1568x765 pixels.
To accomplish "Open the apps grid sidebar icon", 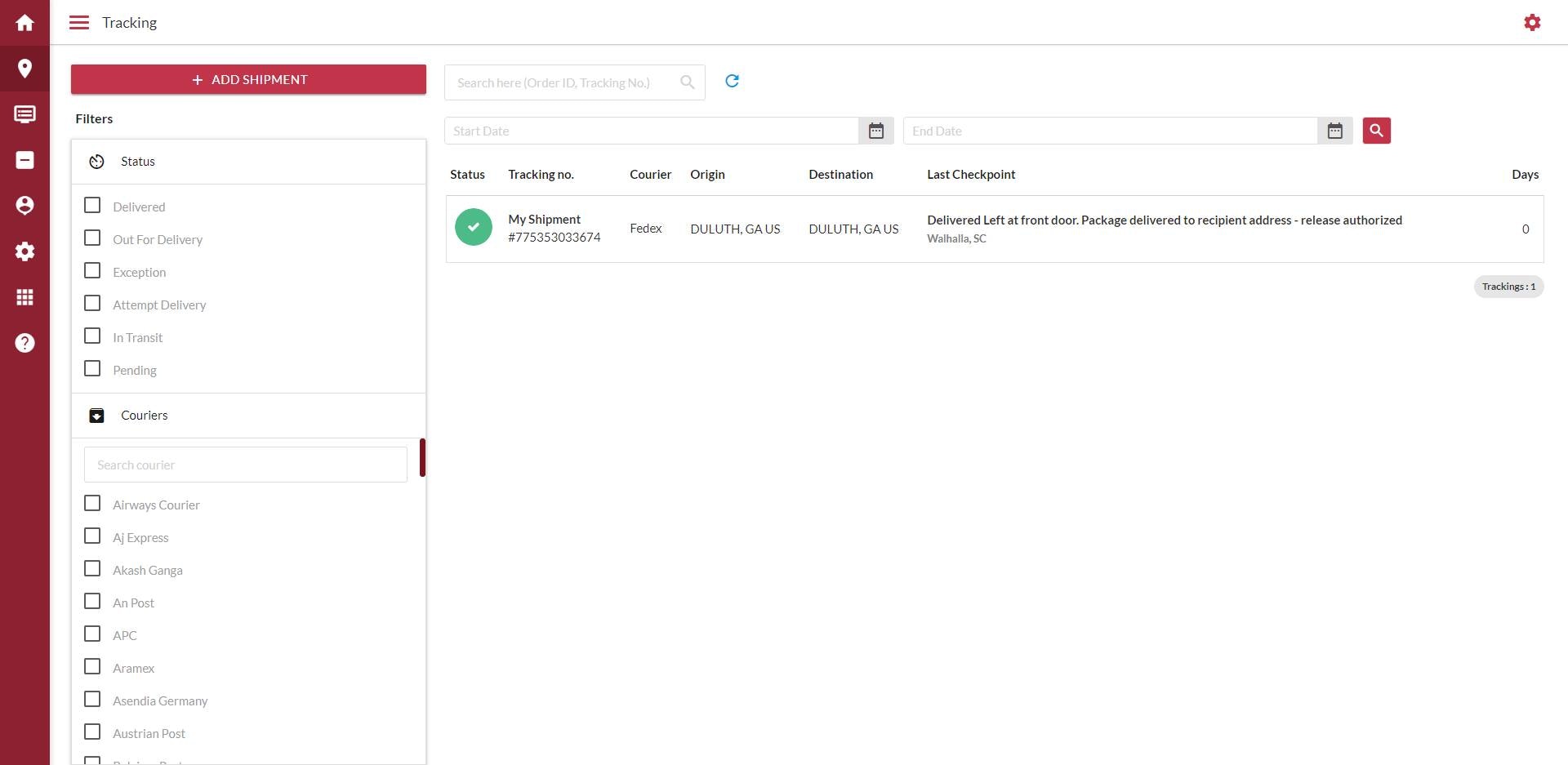I will click(x=24, y=297).
